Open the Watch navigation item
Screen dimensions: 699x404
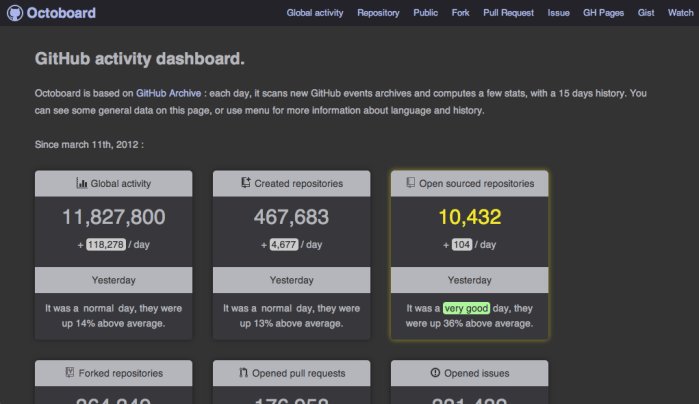(x=680, y=13)
